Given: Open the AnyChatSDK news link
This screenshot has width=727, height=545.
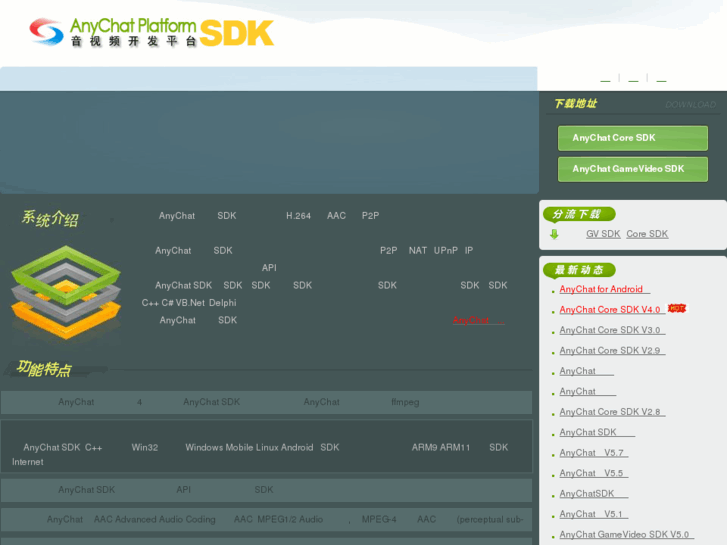Looking at the screenshot, I should coord(593,494).
